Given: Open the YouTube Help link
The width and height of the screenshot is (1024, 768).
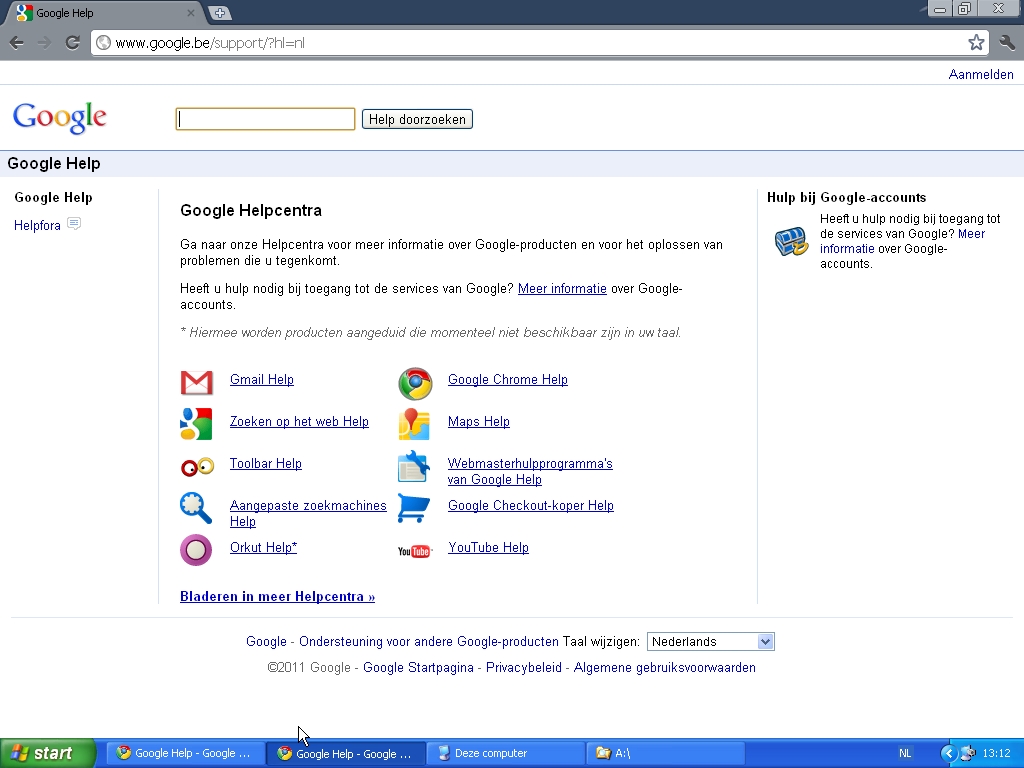Looking at the screenshot, I should pos(488,547).
